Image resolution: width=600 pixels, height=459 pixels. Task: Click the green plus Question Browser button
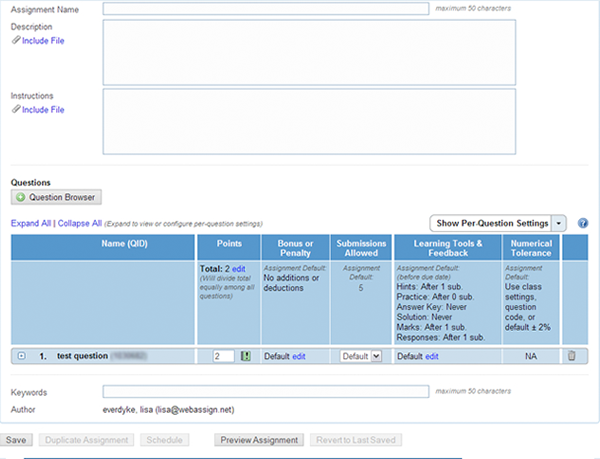[x=56, y=198]
